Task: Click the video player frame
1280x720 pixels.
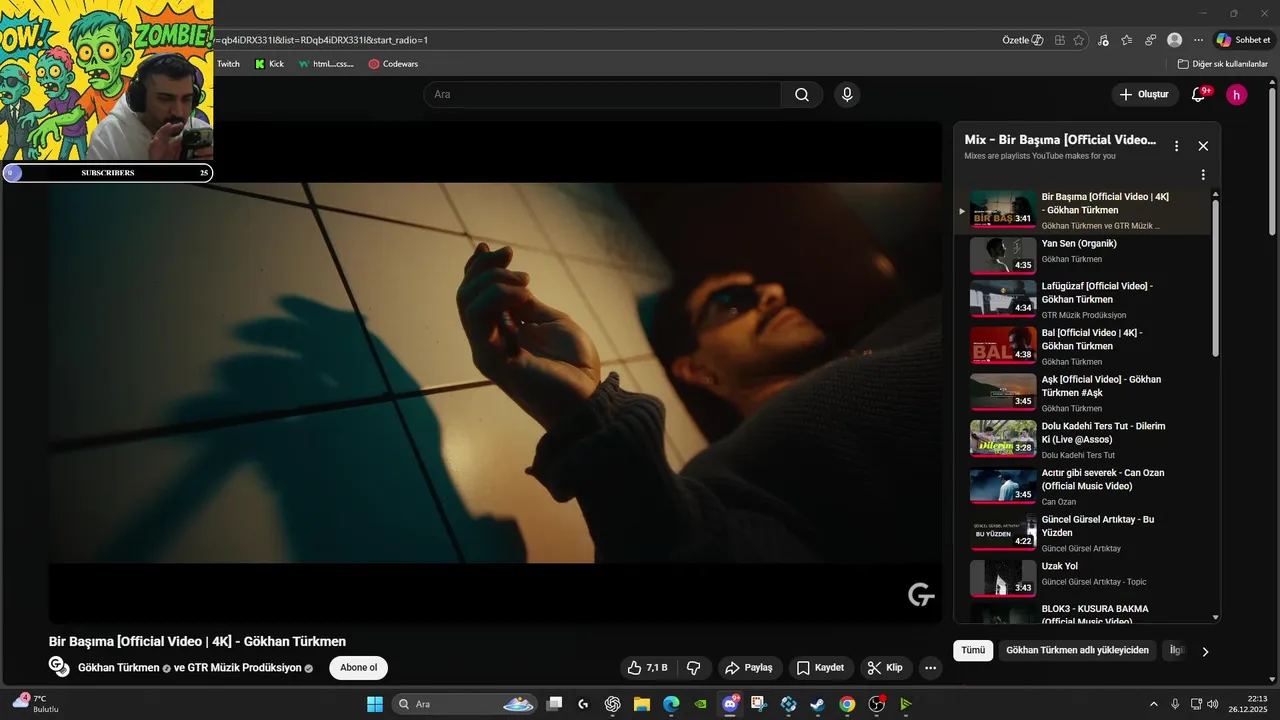Action: [495, 373]
